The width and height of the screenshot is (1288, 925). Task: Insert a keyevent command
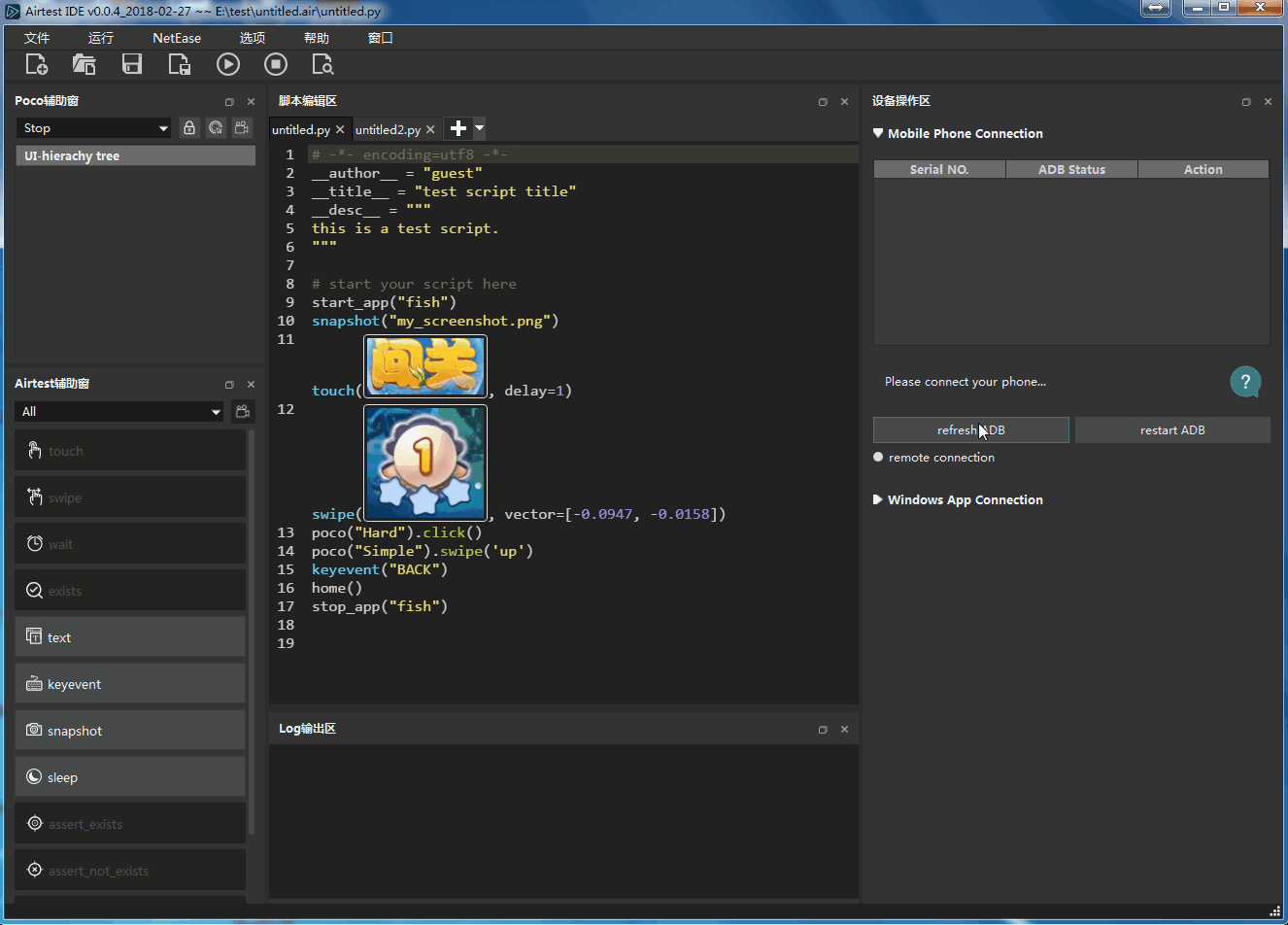click(x=130, y=684)
